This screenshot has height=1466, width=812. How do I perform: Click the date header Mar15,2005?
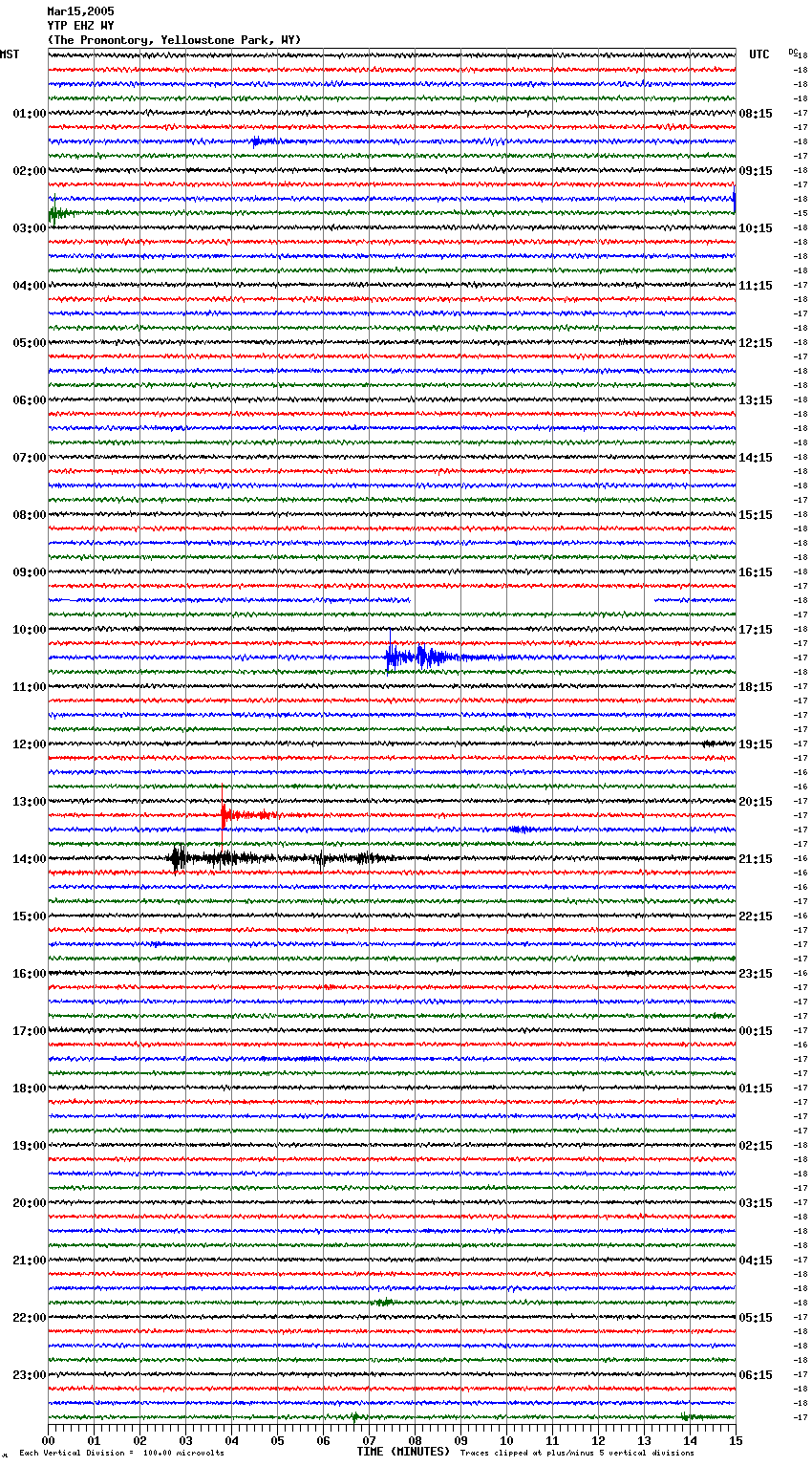[80, 11]
